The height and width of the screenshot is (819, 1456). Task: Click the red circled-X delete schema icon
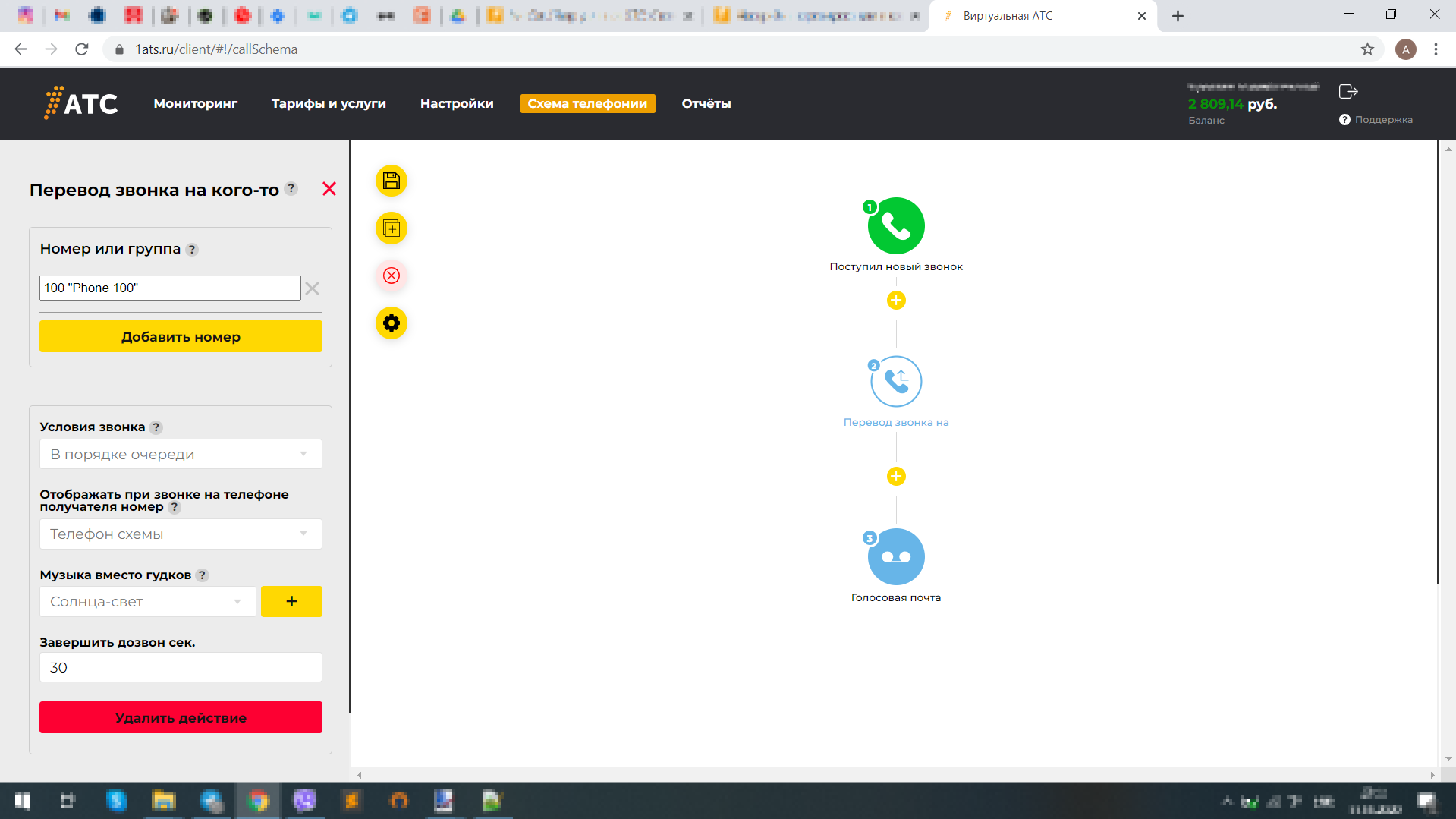click(392, 276)
